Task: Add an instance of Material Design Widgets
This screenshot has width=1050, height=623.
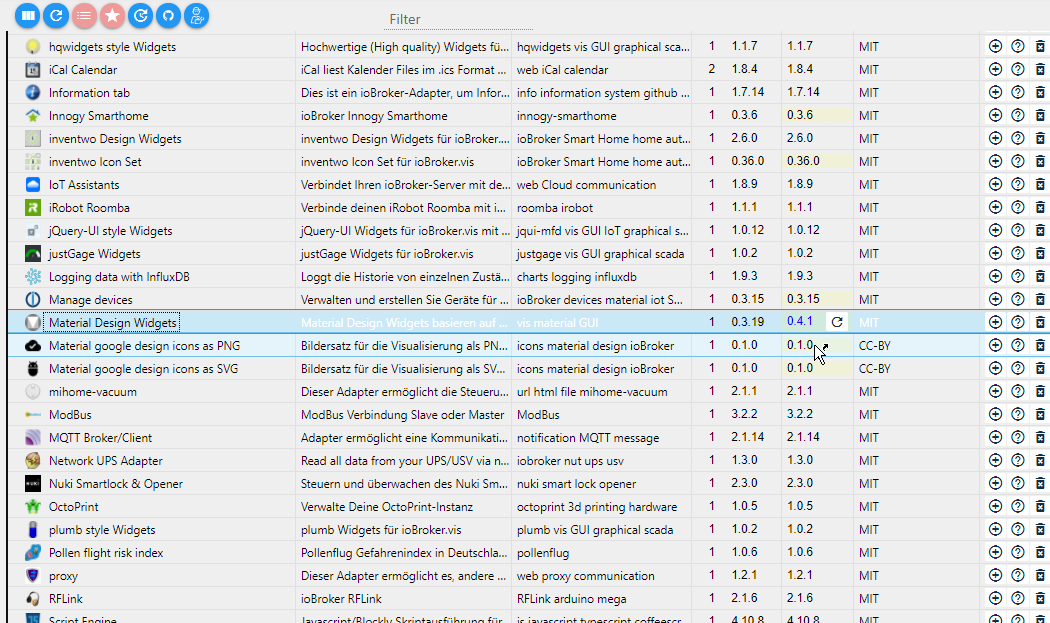Action: click(995, 322)
